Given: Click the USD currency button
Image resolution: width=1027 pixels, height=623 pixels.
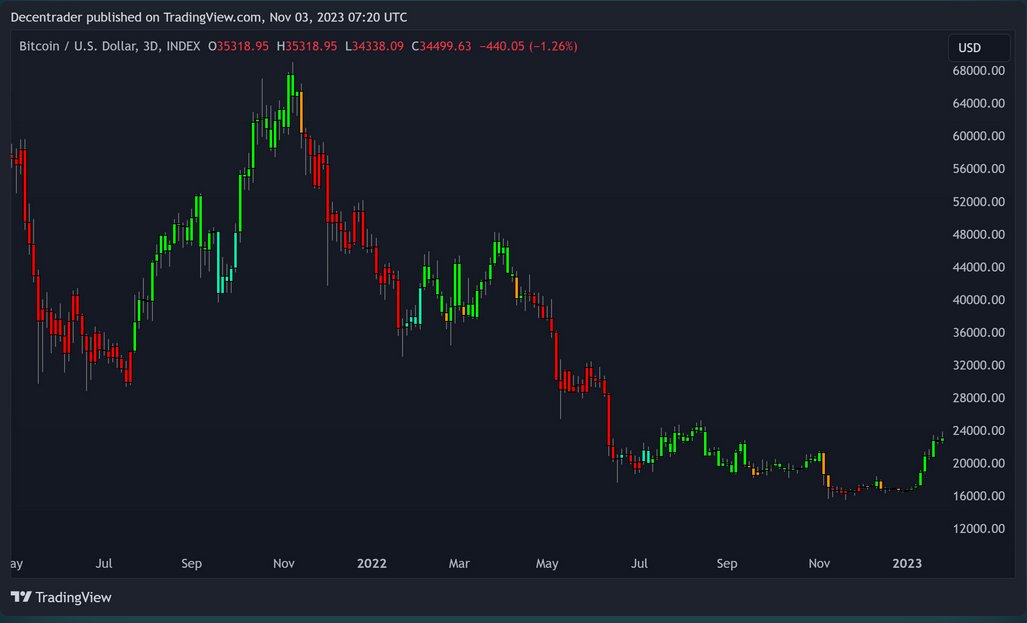Looking at the screenshot, I should [979, 48].
